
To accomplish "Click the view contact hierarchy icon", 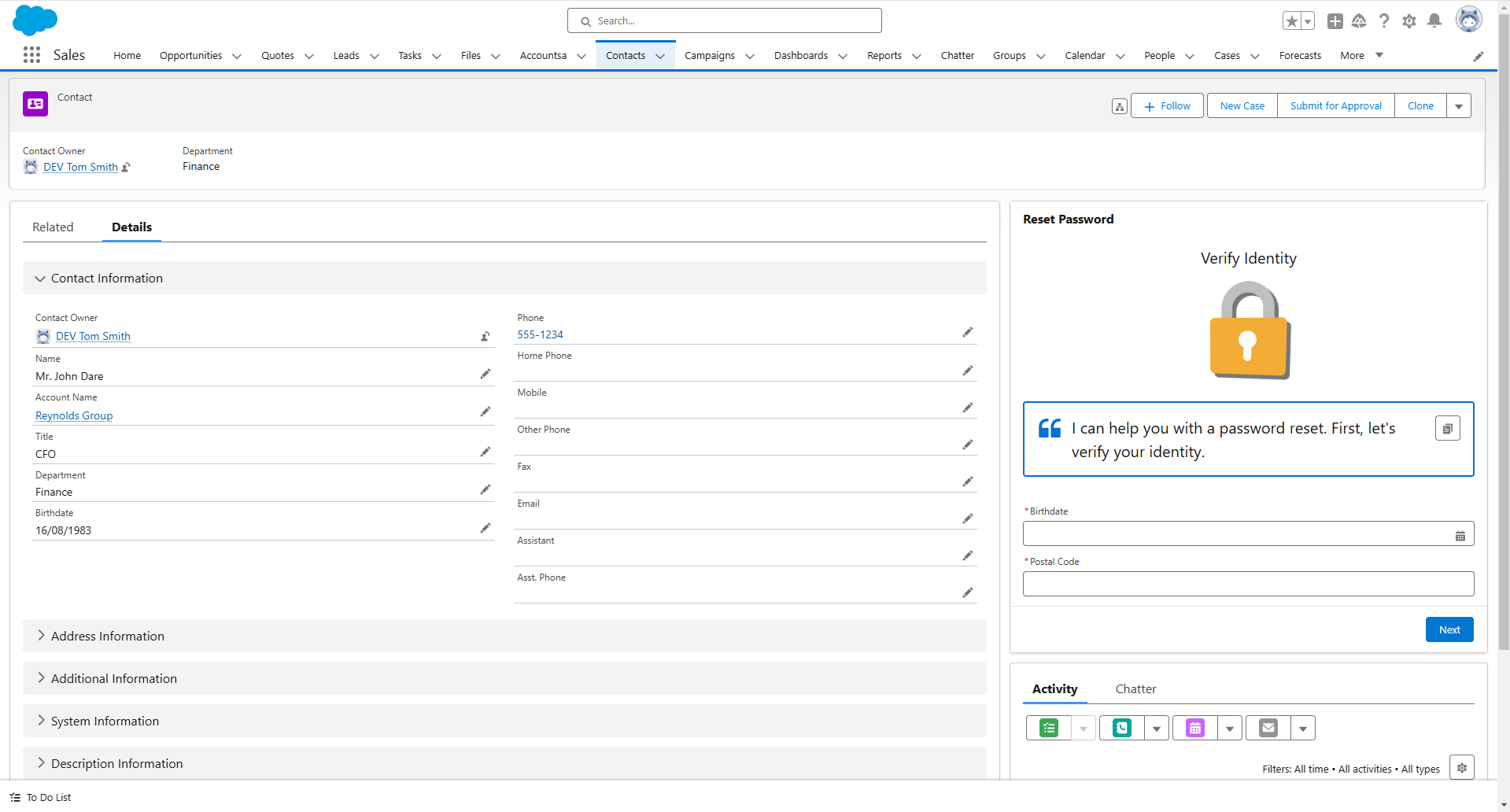I will [x=1119, y=107].
